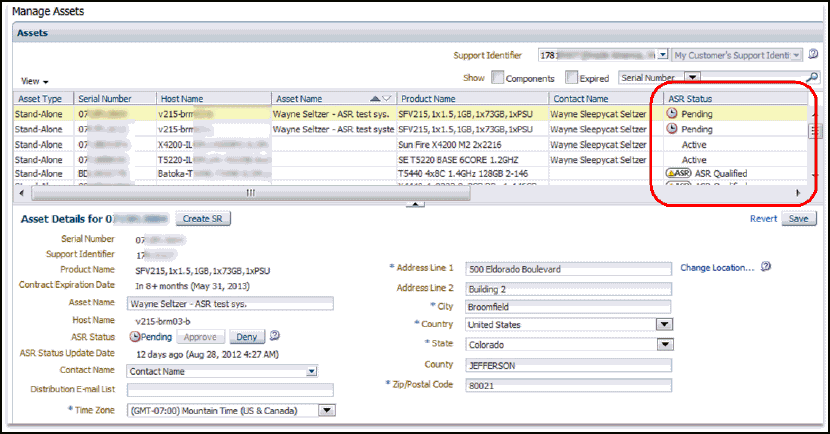Open the Country dropdown showing United States

(664, 324)
